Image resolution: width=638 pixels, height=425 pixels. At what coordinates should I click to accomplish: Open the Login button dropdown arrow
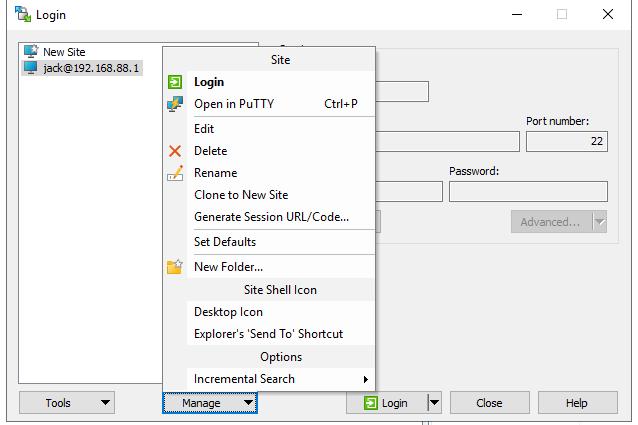pos(435,403)
